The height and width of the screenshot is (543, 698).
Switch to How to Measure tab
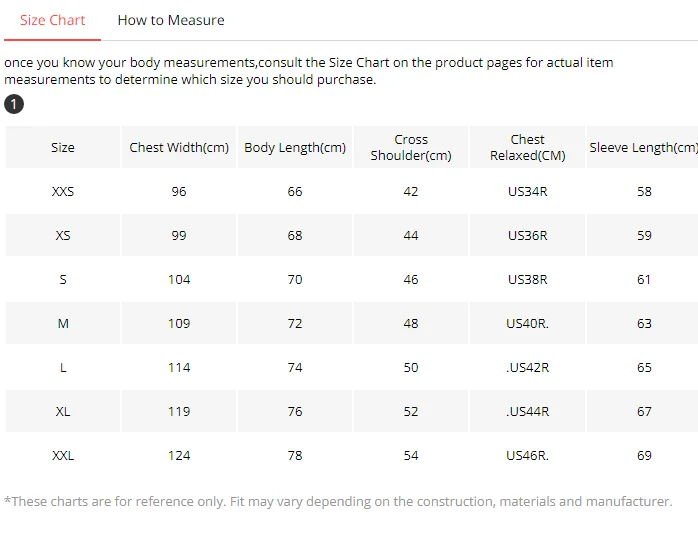(x=171, y=20)
